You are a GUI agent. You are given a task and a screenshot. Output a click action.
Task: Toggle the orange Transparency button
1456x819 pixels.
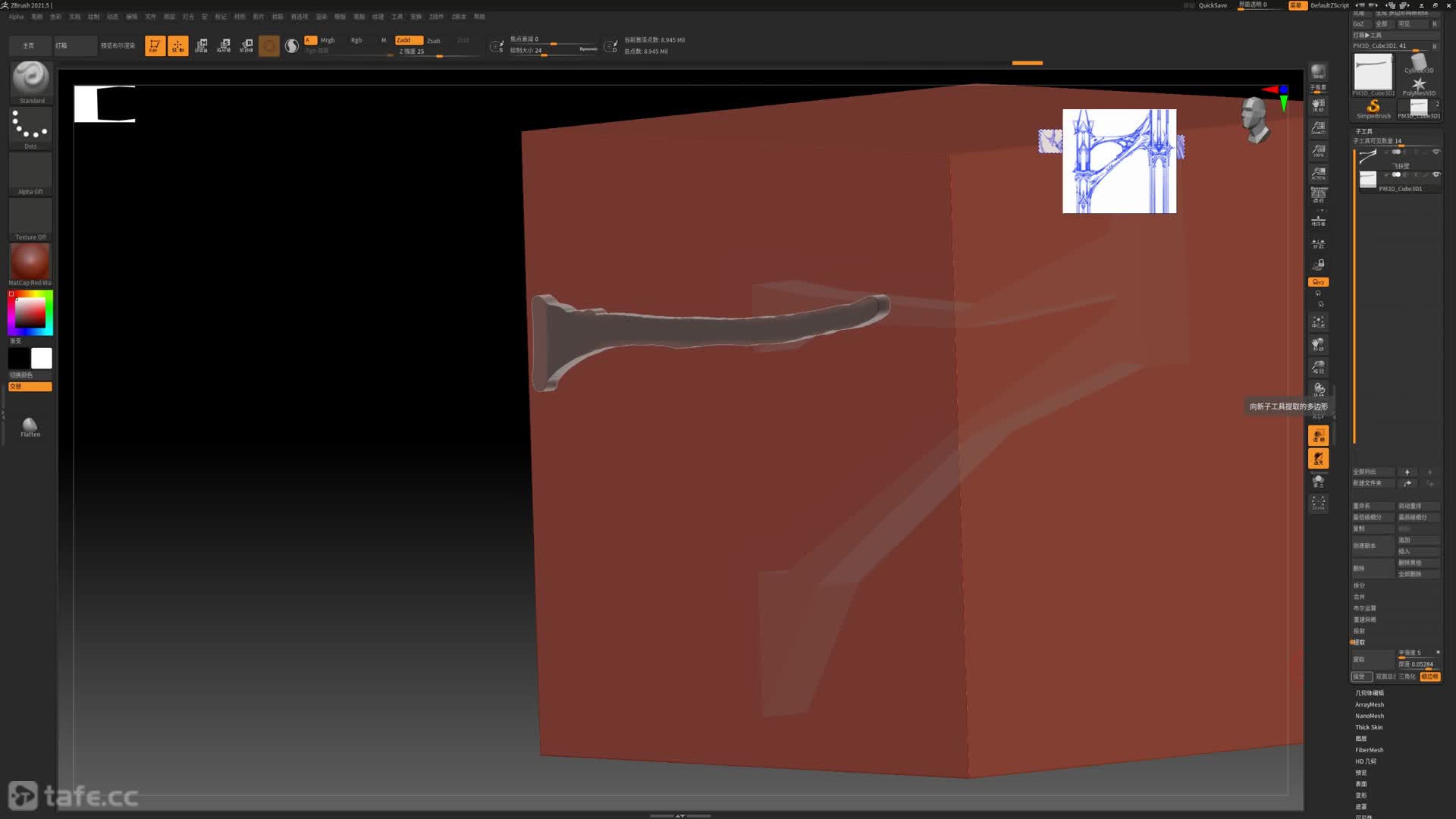pyautogui.click(x=1319, y=435)
